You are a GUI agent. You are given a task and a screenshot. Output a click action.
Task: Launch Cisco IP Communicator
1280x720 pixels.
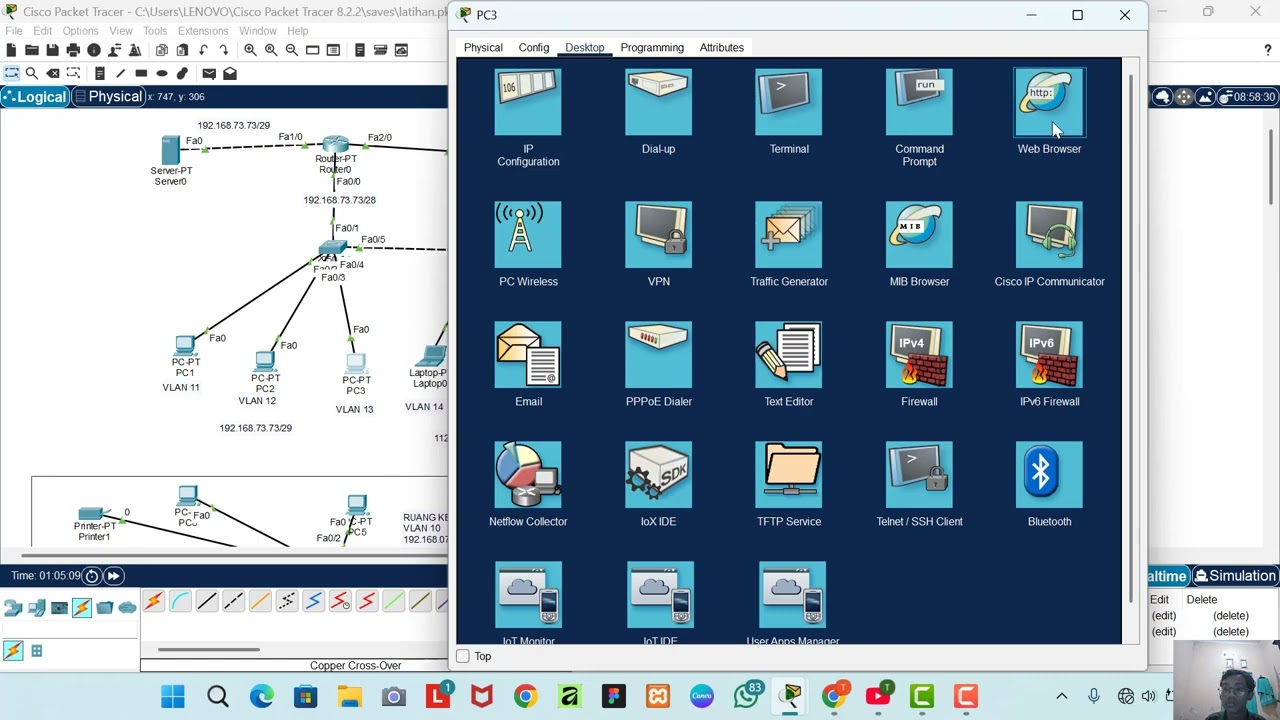(x=1049, y=235)
